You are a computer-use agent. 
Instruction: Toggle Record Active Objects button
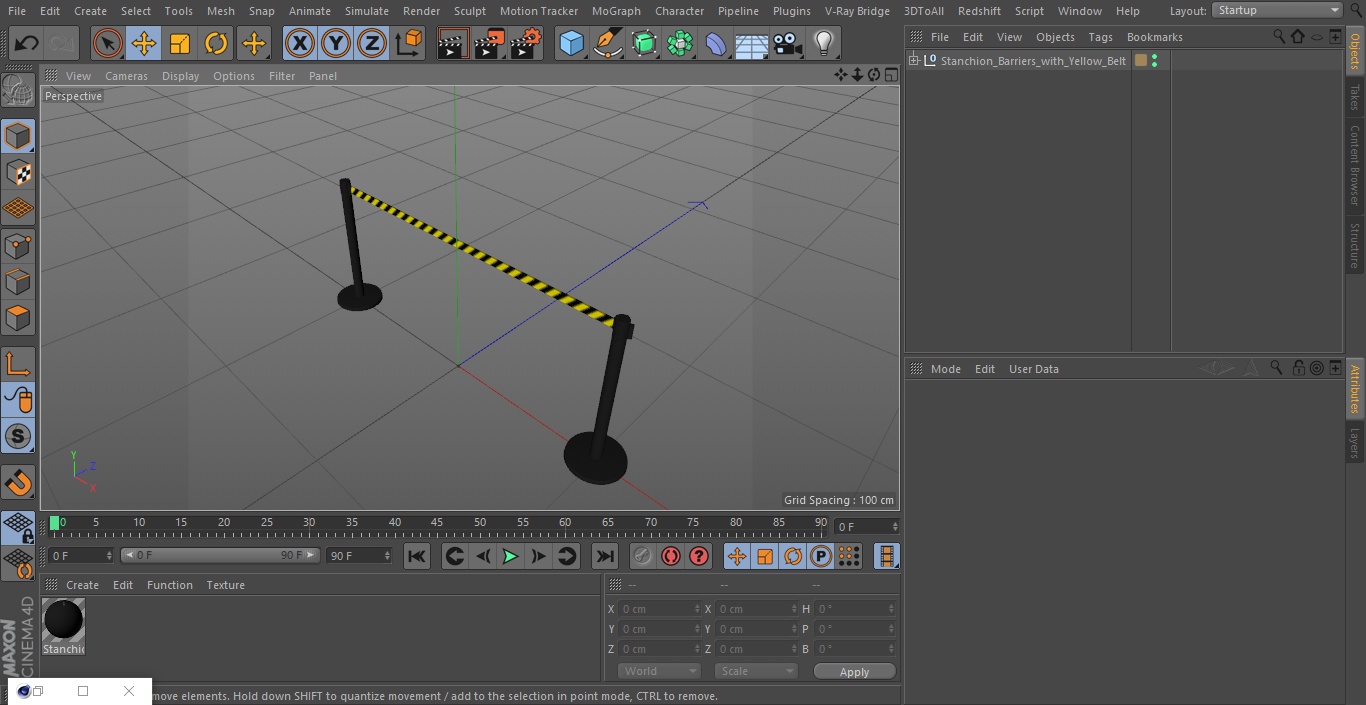point(642,556)
